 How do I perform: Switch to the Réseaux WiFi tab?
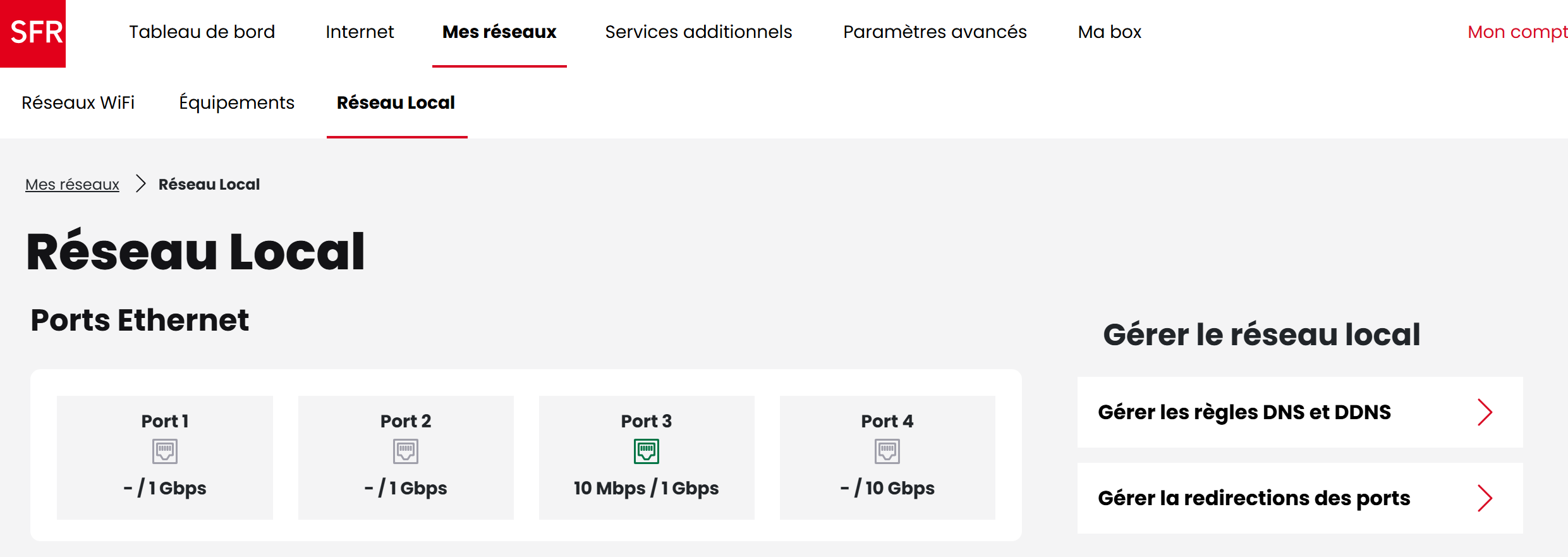[x=78, y=102]
